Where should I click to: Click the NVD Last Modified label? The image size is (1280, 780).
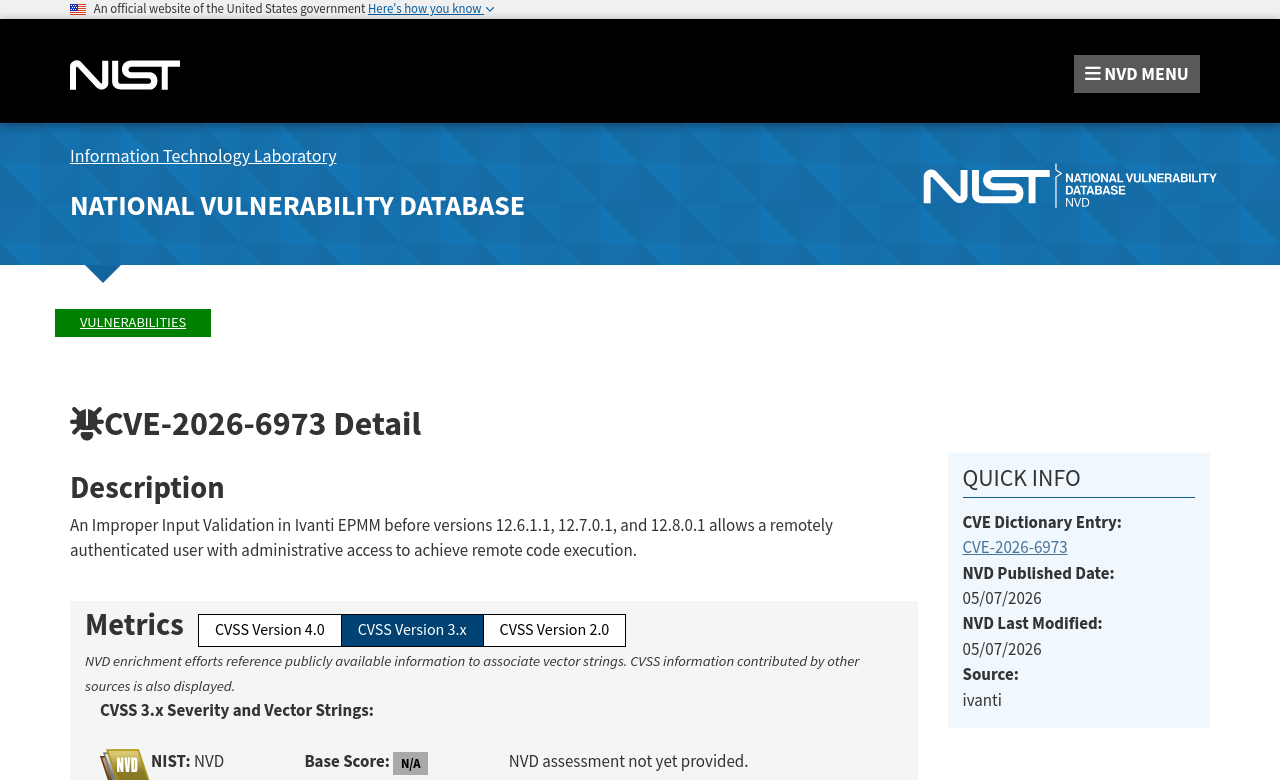pyautogui.click(x=1032, y=624)
